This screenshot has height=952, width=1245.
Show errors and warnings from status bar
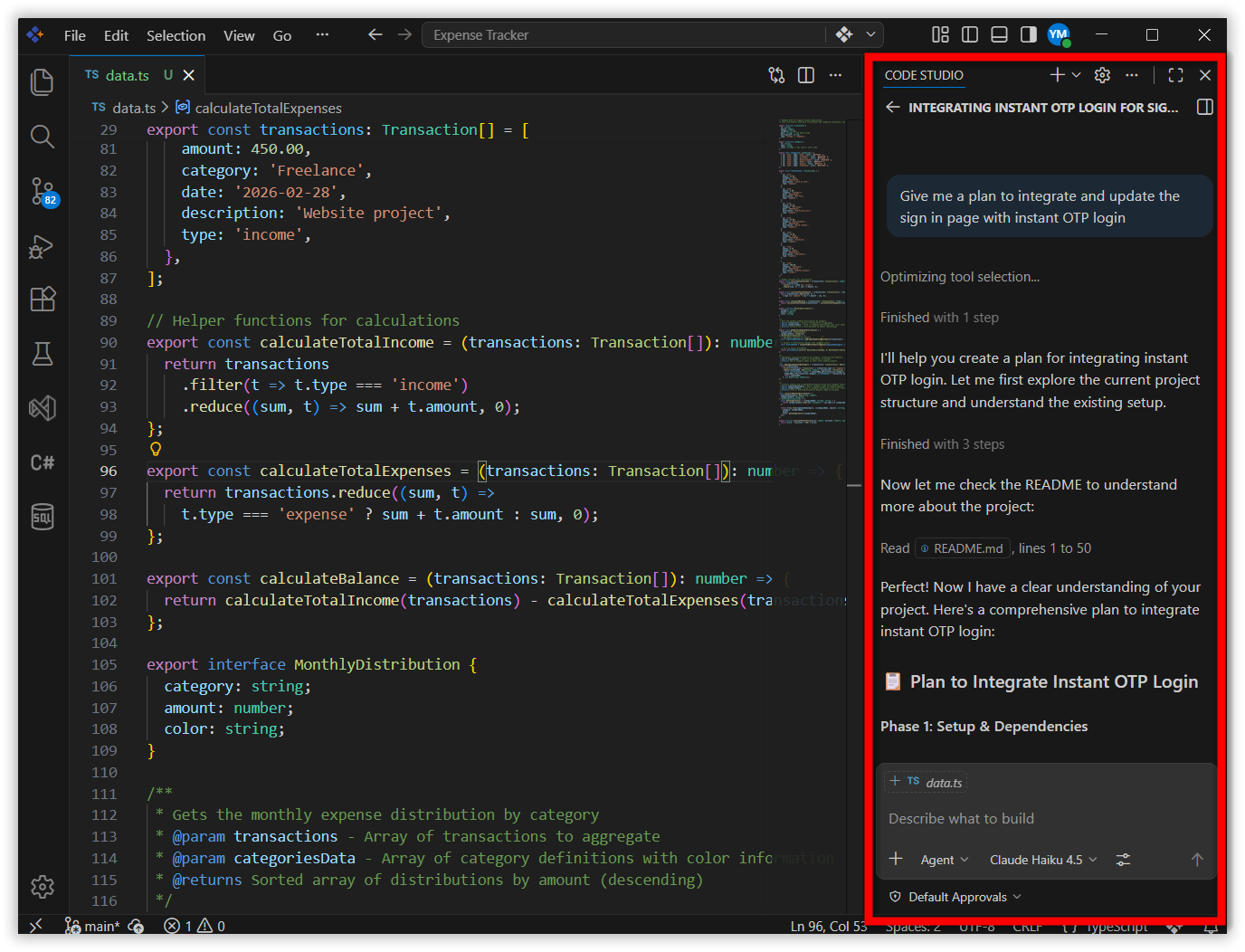194,926
